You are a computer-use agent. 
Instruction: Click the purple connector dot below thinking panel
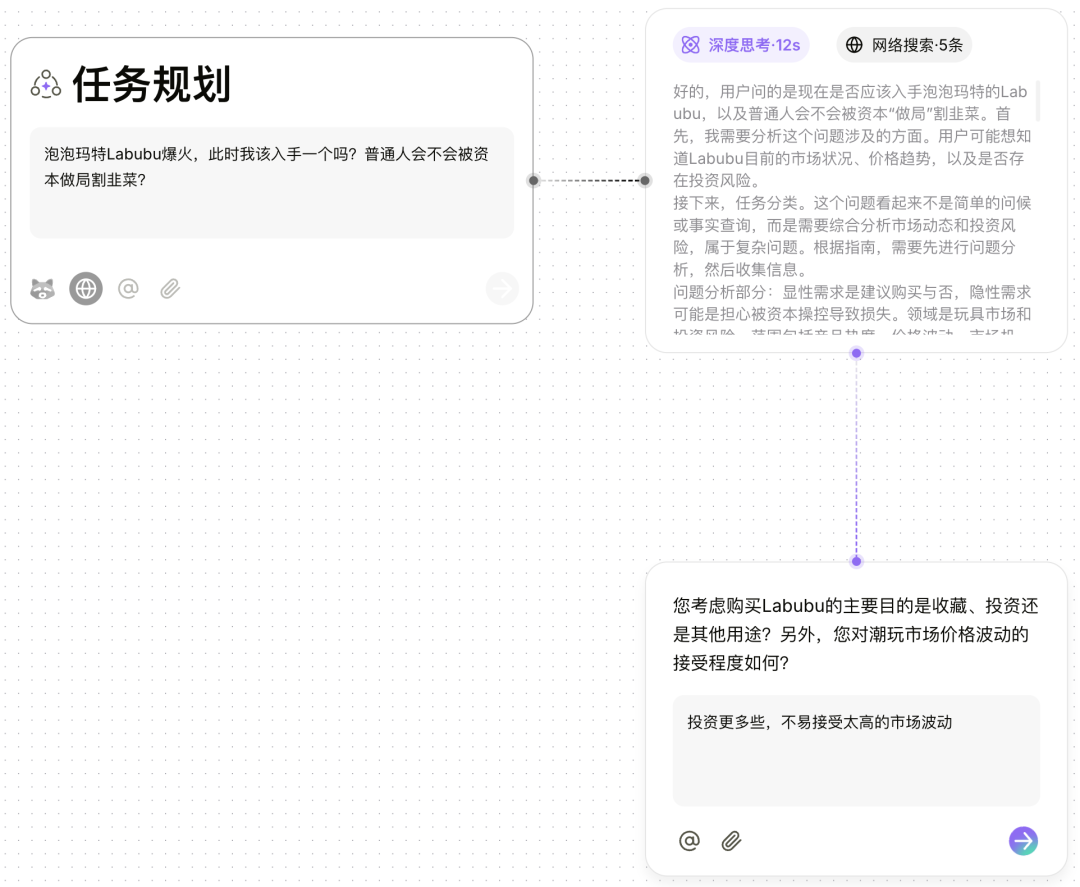[x=856, y=353]
